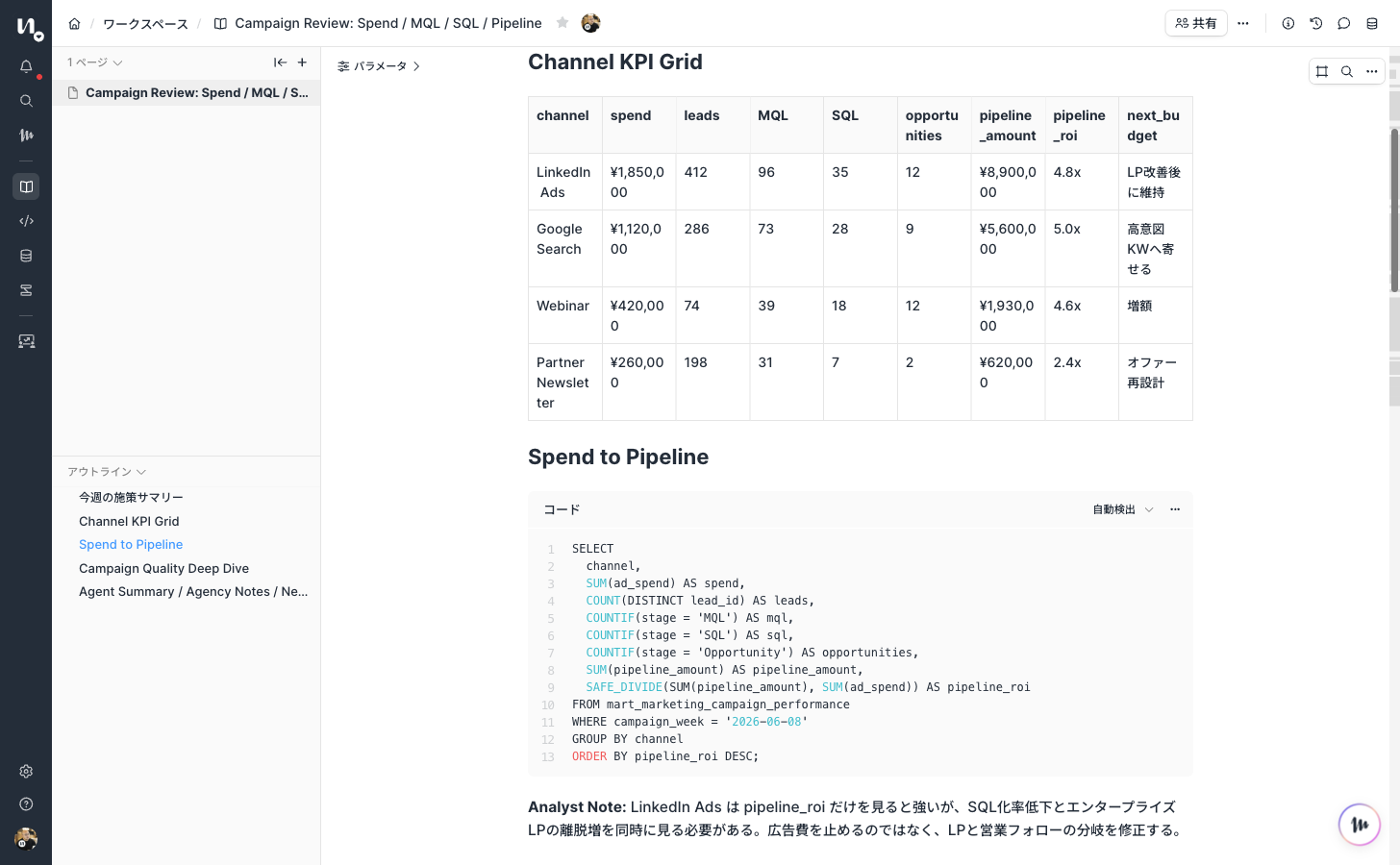
Task: Jump to Campaign Quality Deep Dive outline item
Action: tap(163, 568)
